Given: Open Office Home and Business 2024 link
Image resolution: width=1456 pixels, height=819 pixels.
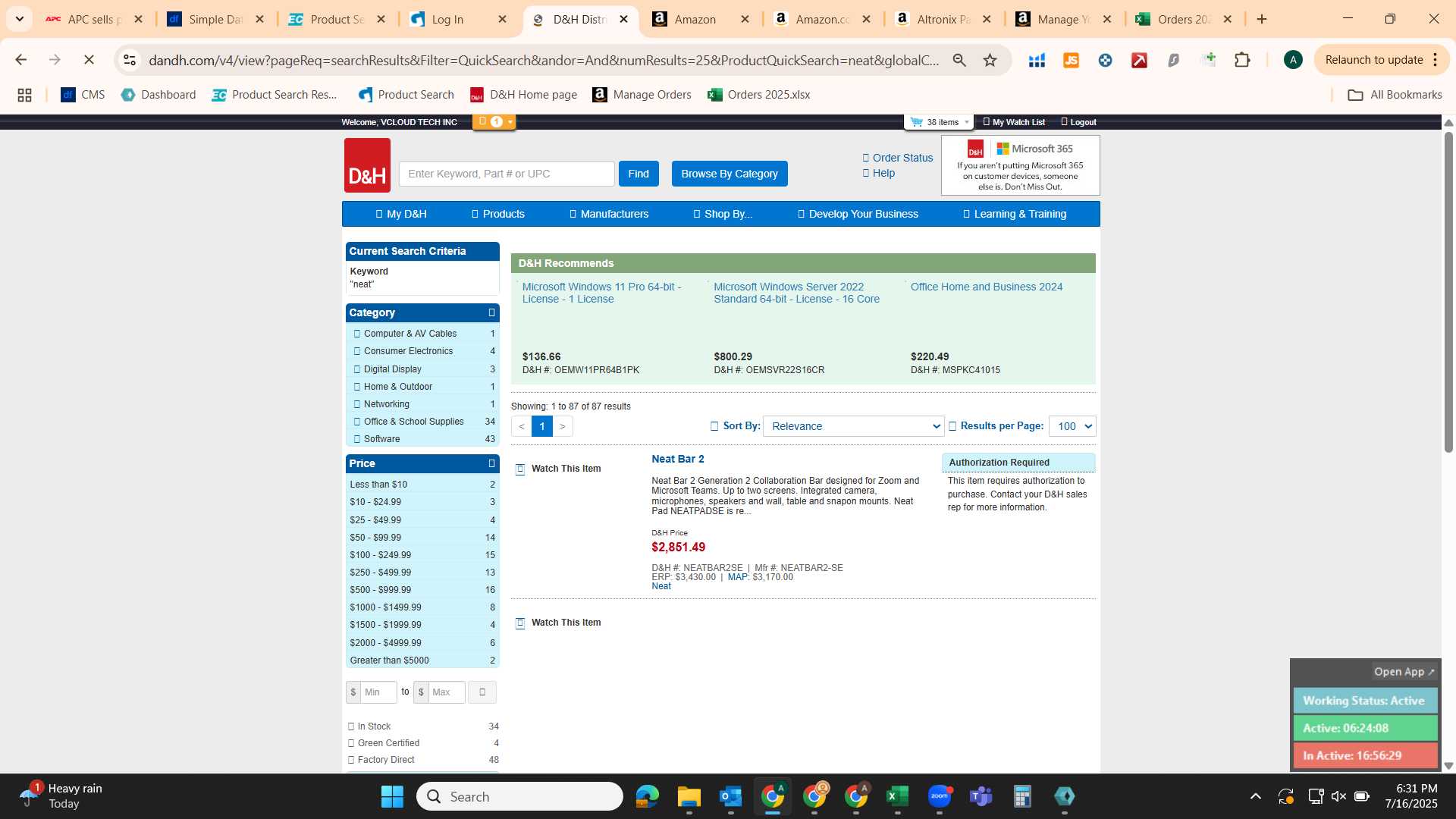Looking at the screenshot, I should pyautogui.click(x=987, y=287).
